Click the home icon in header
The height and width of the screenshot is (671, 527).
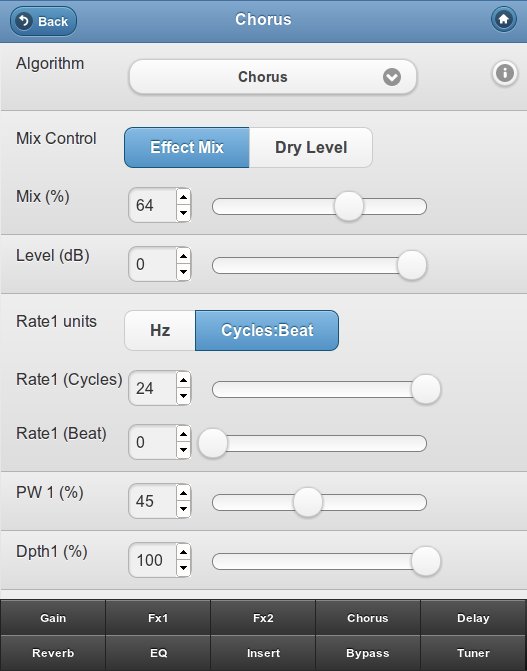[503, 19]
